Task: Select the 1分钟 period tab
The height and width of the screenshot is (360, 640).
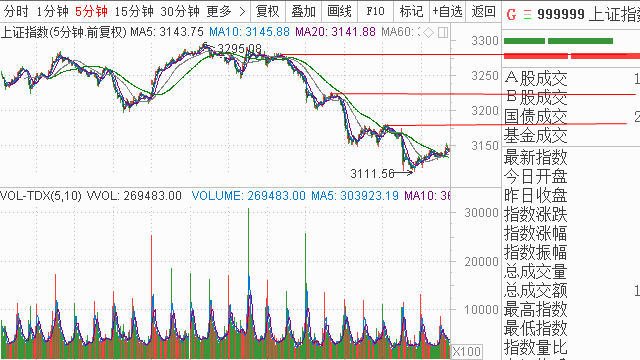Action: coord(52,11)
